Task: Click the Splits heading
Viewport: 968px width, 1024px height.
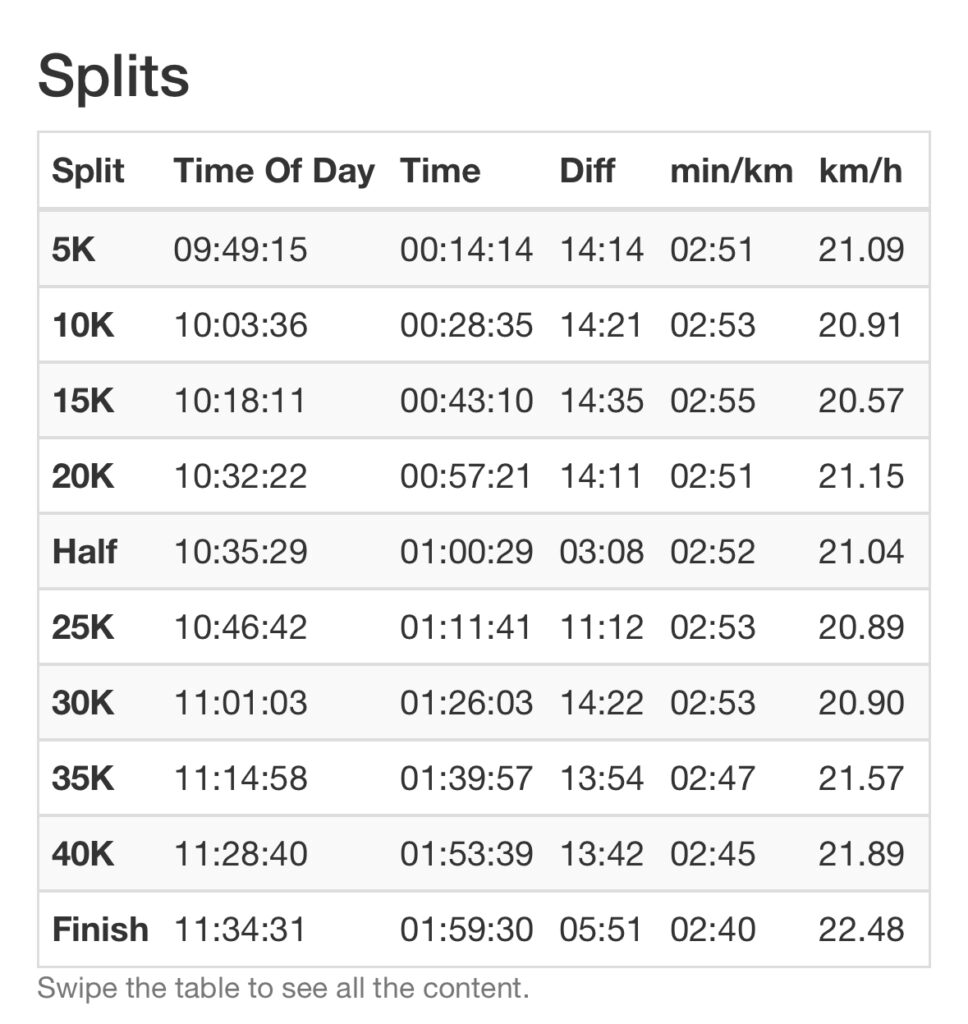Action: 114,77
